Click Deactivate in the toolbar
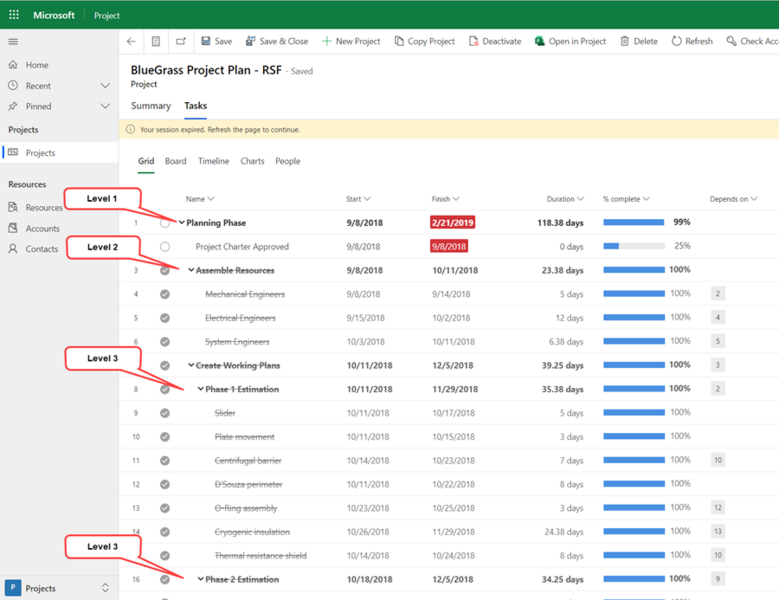 (495, 41)
